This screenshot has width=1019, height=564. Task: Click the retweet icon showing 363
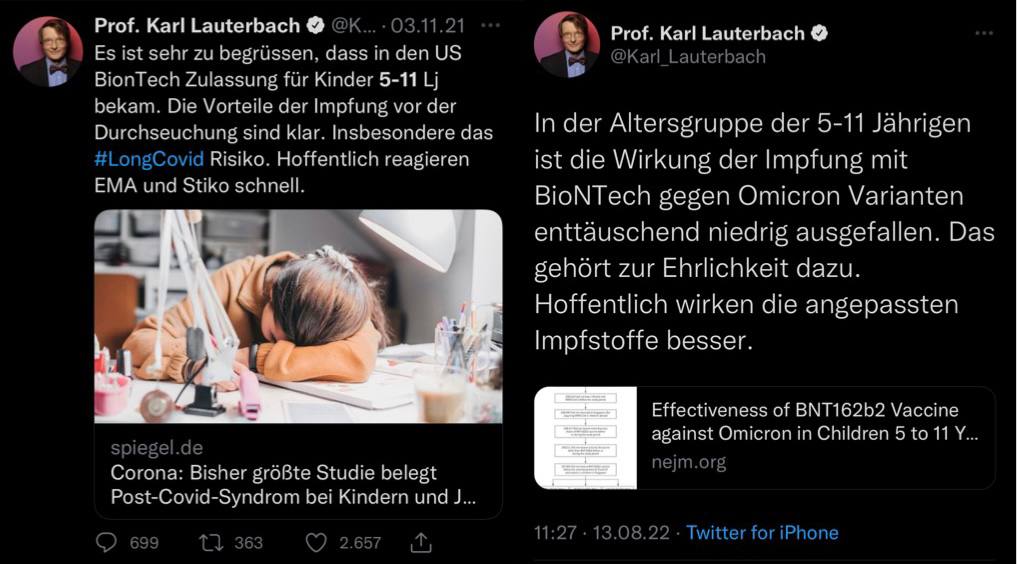click(211, 542)
